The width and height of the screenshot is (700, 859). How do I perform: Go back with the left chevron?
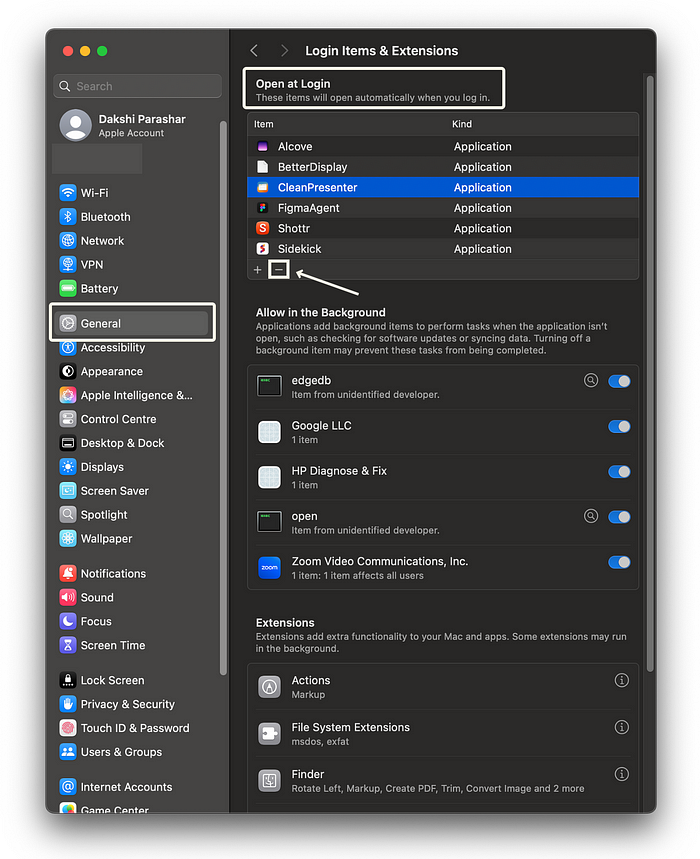pyautogui.click(x=254, y=51)
